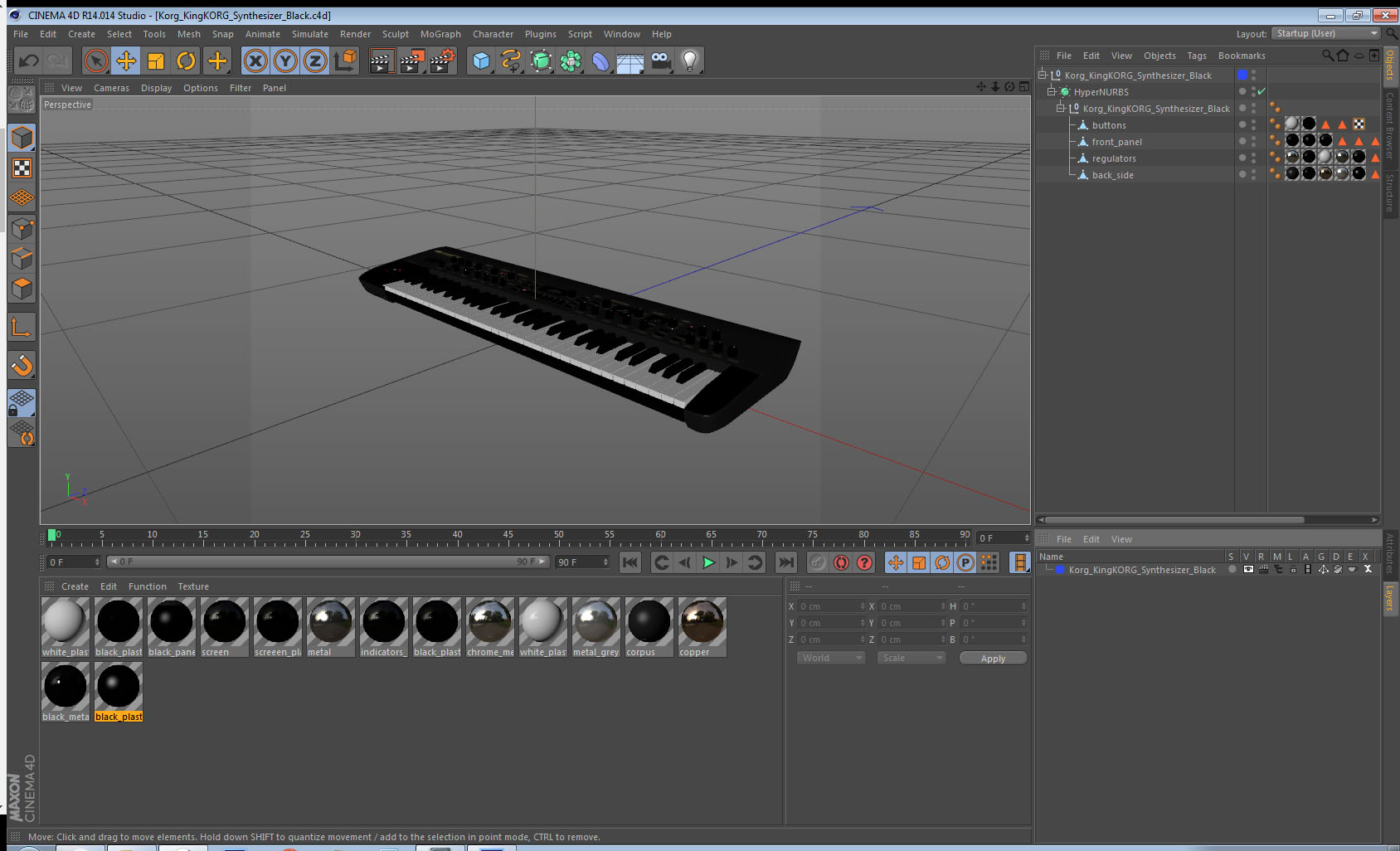The image size is (1400, 851).
Task: Select the regulators object in tree
Action: [x=1113, y=158]
